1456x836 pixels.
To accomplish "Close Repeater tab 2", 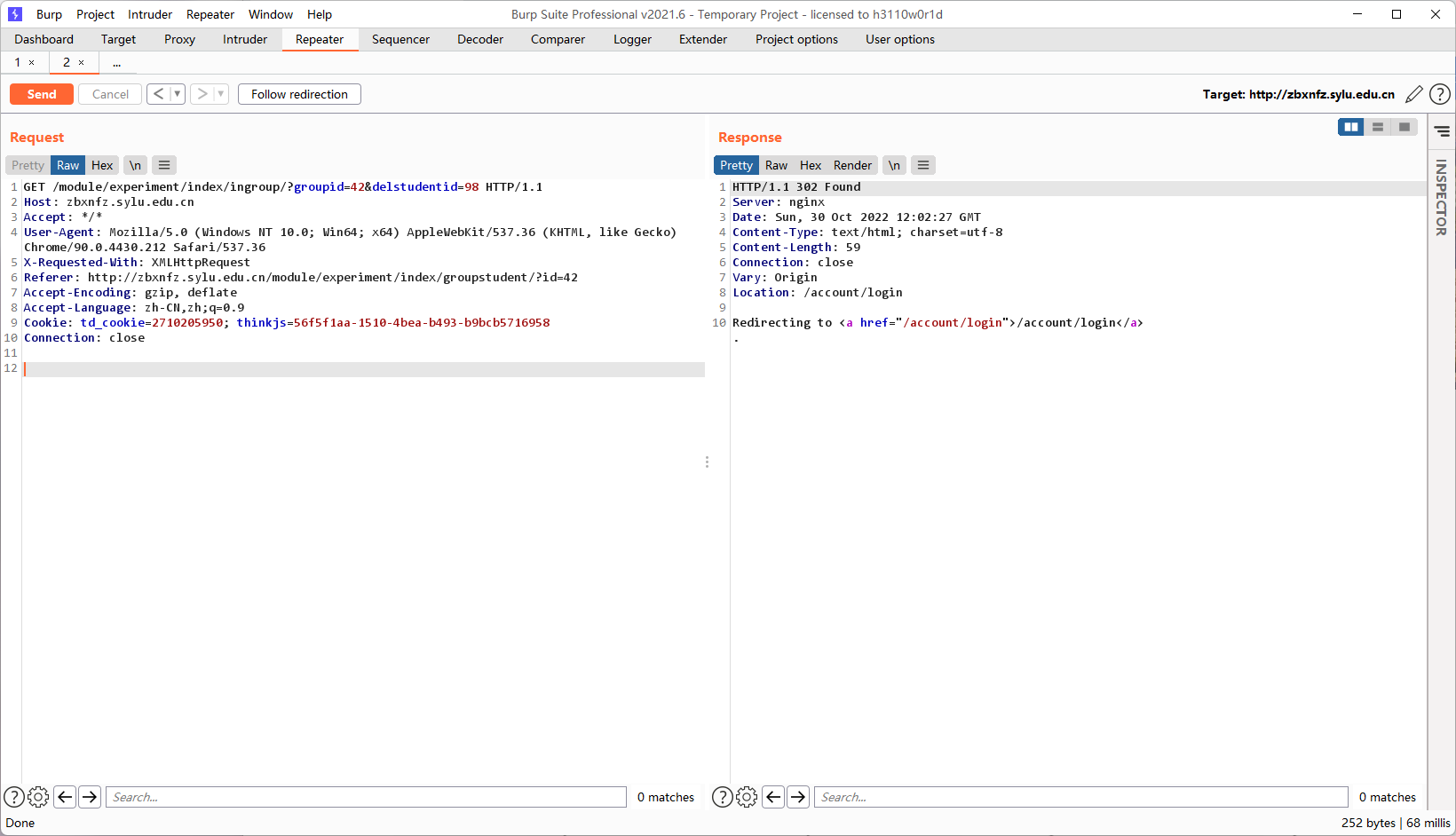I will point(82,63).
